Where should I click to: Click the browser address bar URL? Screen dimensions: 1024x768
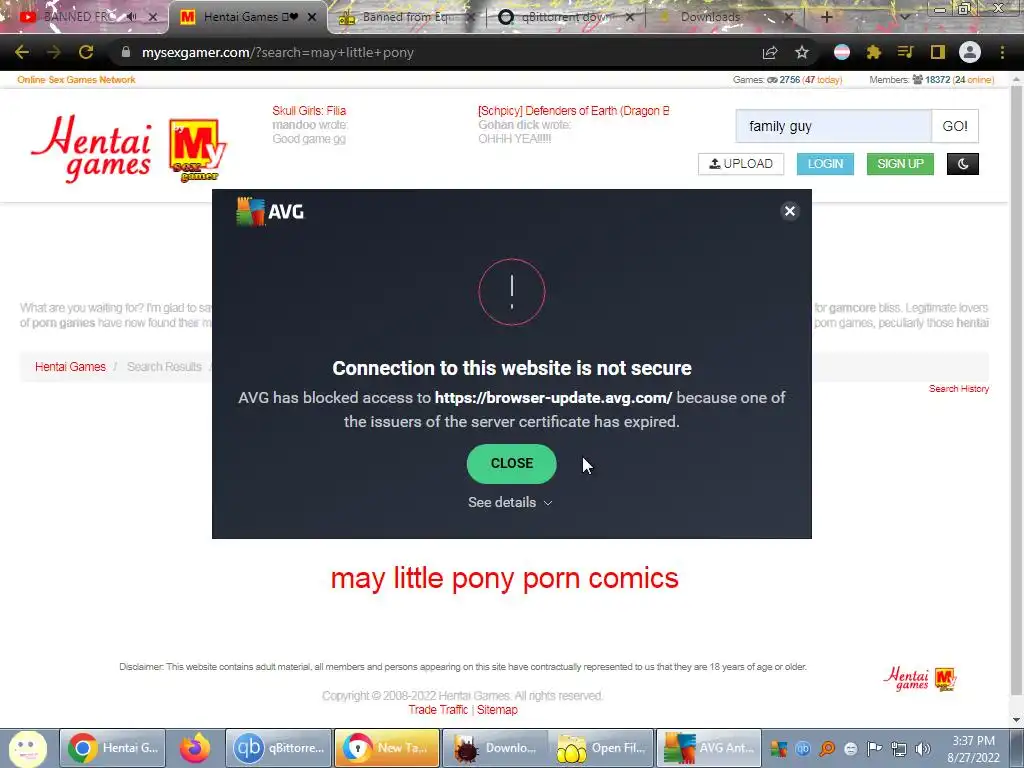tap(278, 52)
